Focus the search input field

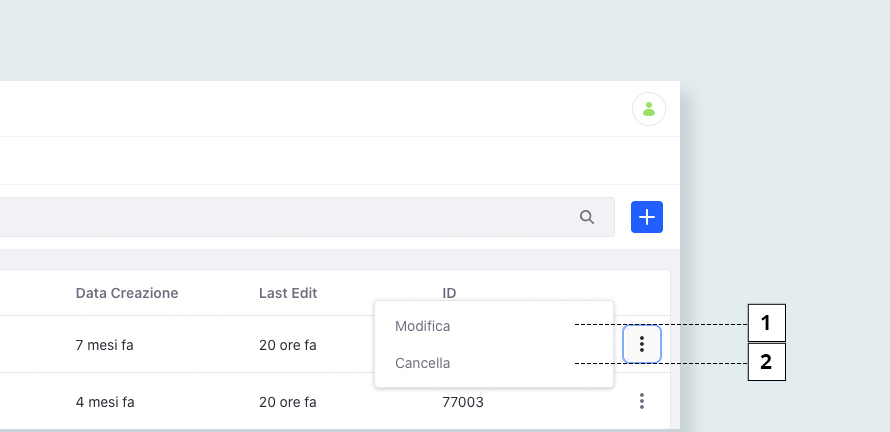pos(307,217)
